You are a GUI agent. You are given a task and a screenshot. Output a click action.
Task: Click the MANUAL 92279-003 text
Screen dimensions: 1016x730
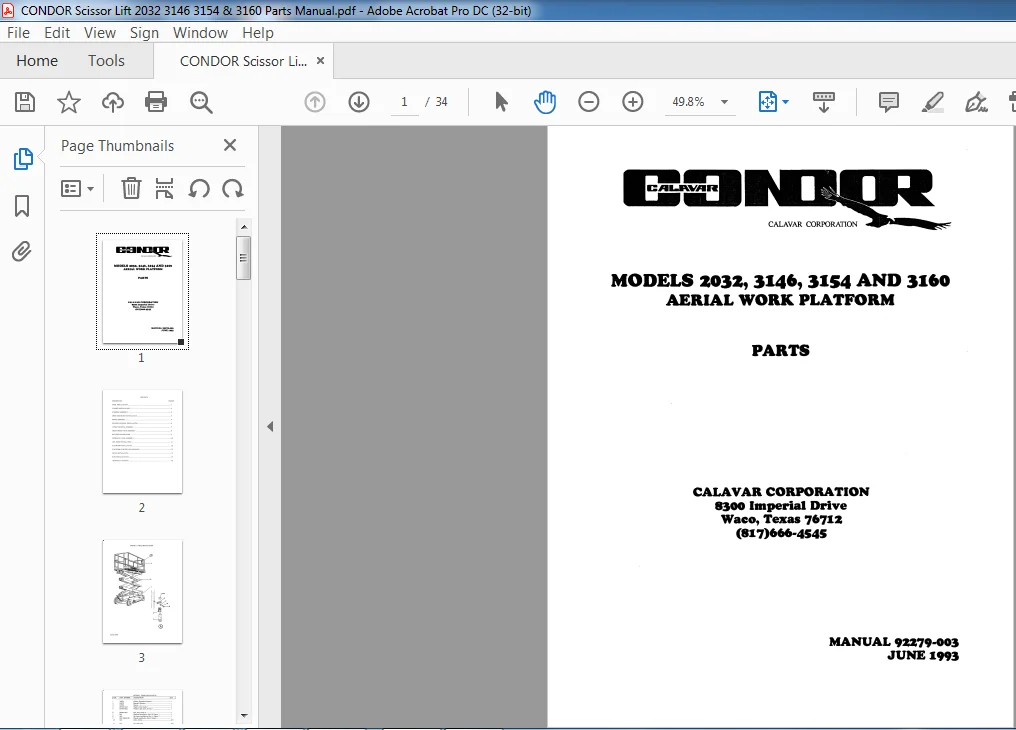[x=894, y=642]
